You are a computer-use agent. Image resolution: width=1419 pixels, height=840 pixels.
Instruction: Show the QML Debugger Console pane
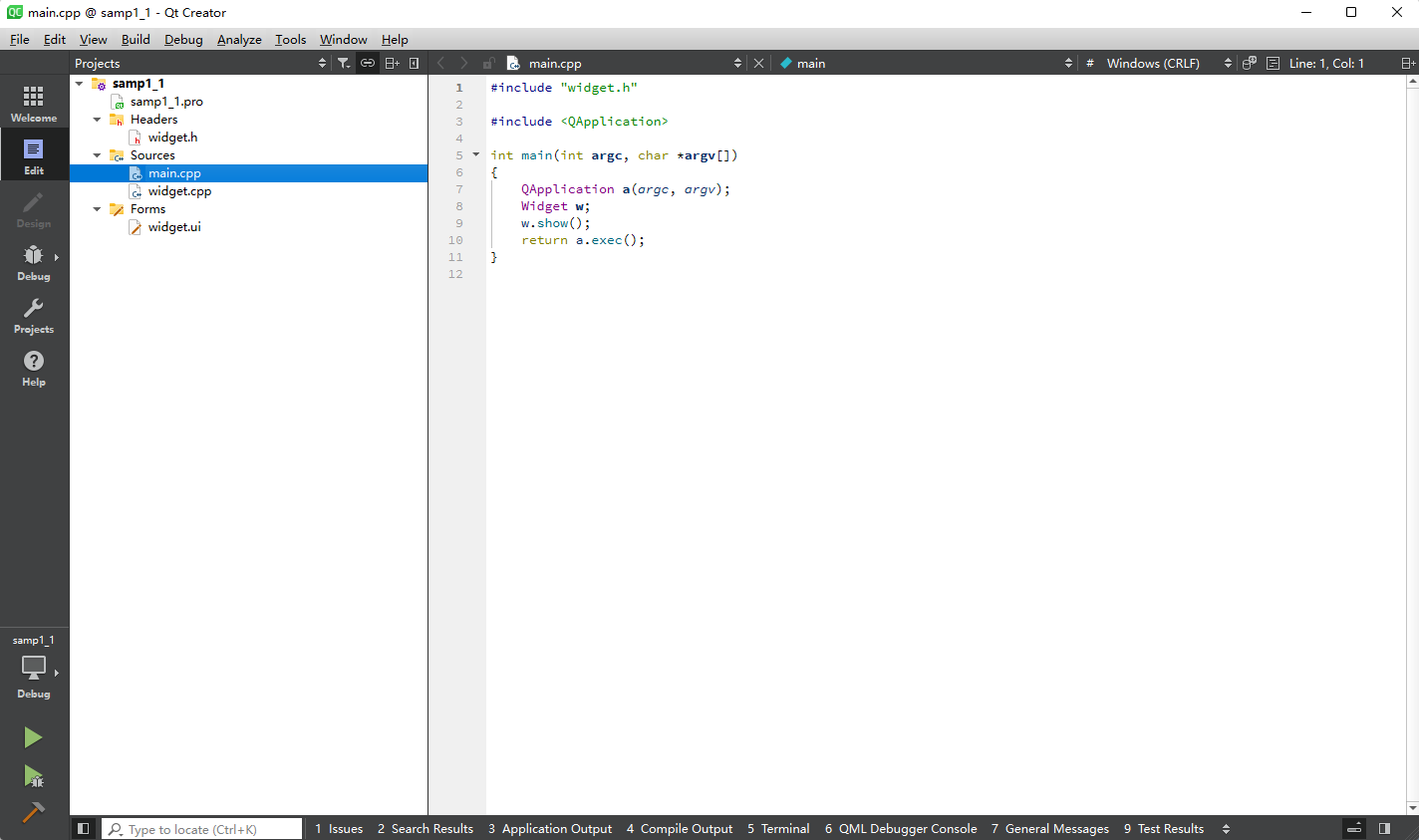point(901,828)
